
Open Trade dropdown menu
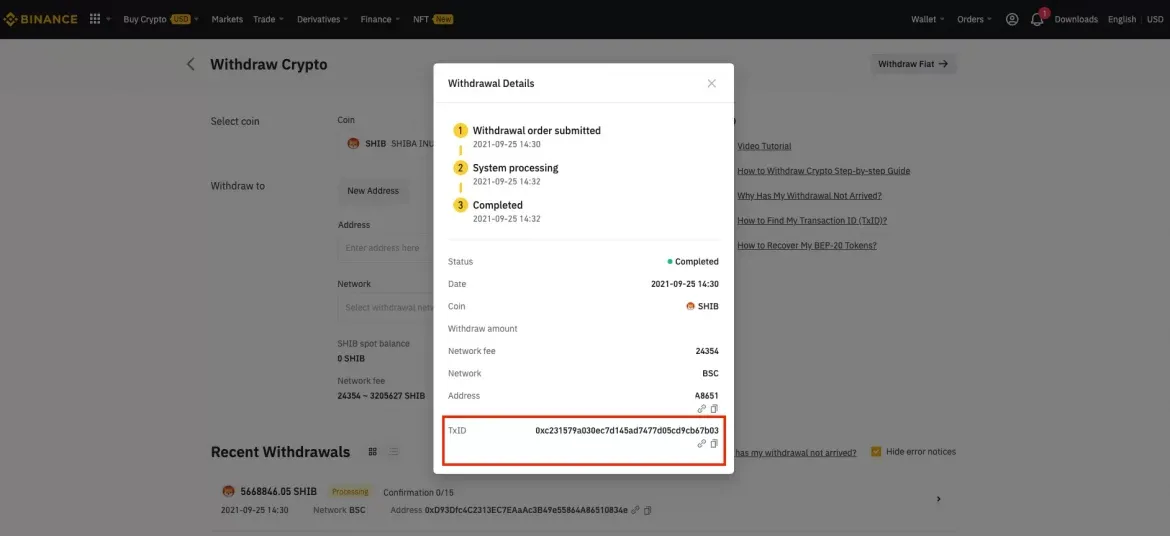coord(268,19)
